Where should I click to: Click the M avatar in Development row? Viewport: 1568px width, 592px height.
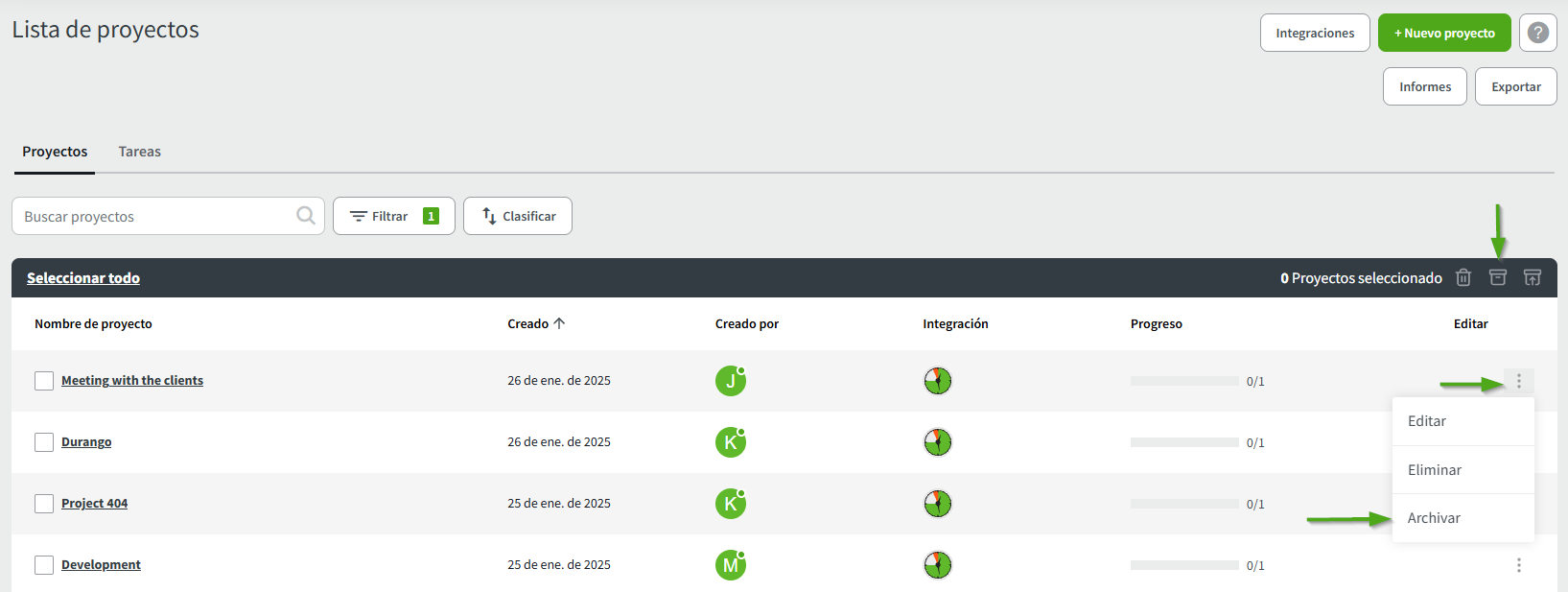point(730,565)
